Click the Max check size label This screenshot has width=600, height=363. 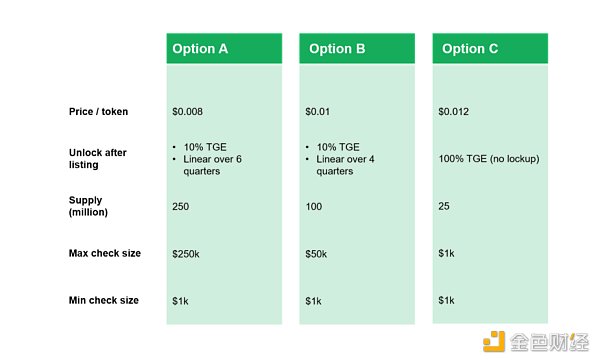105,253
